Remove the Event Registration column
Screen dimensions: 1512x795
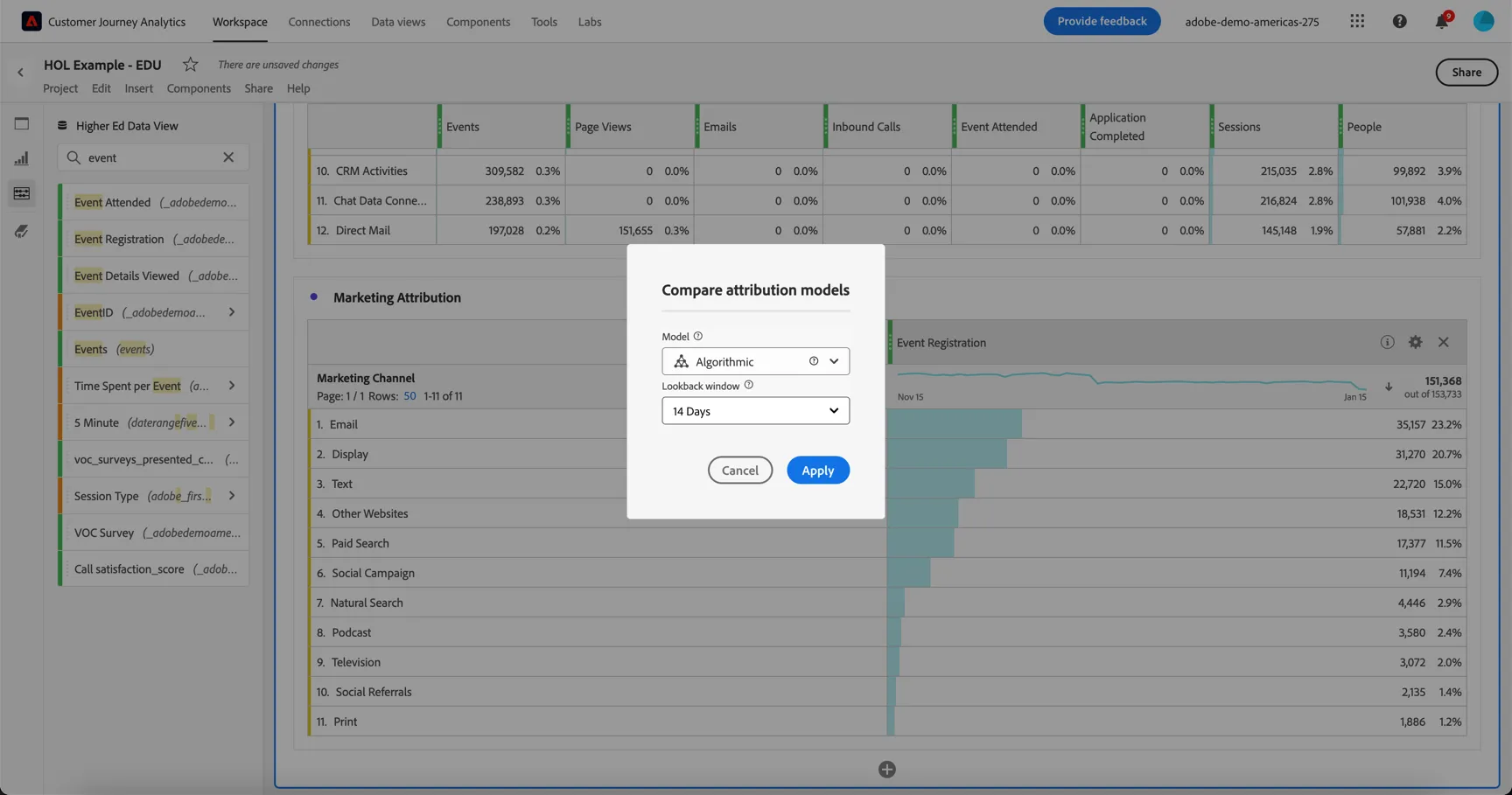[x=1444, y=343]
